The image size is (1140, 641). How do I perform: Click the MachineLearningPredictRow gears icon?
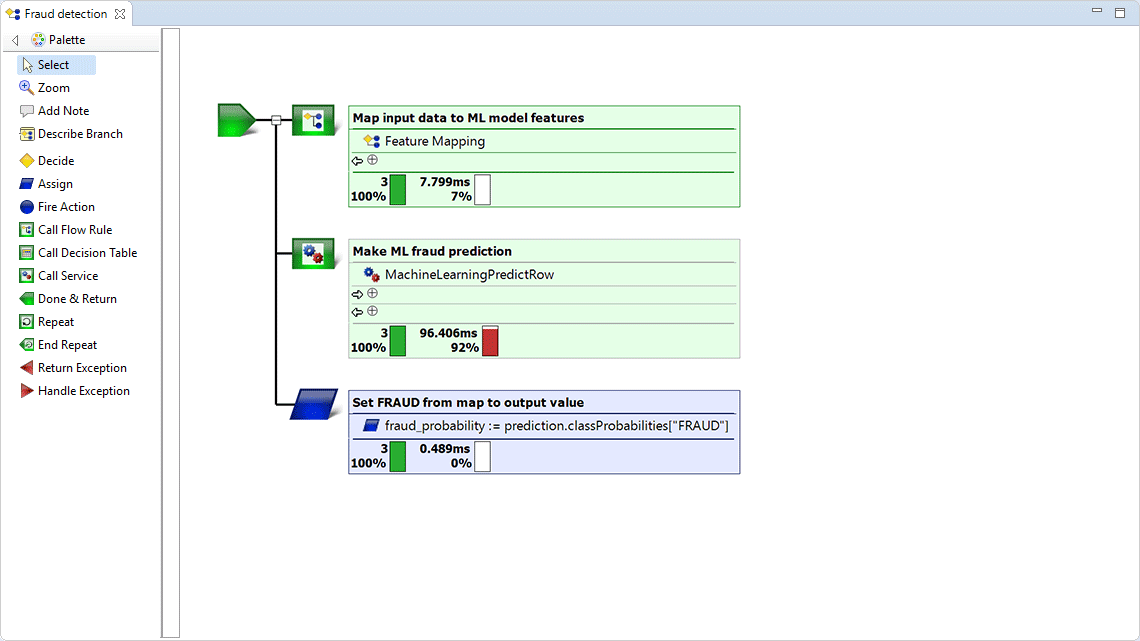point(313,252)
